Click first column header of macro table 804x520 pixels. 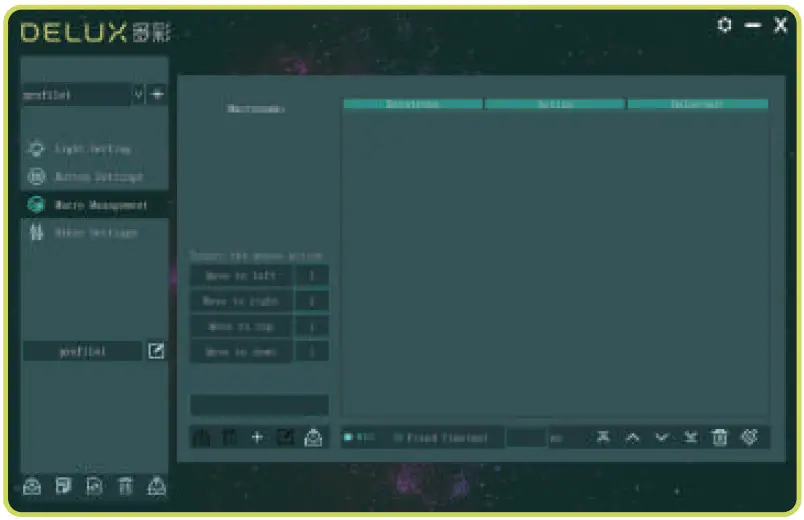(413, 104)
